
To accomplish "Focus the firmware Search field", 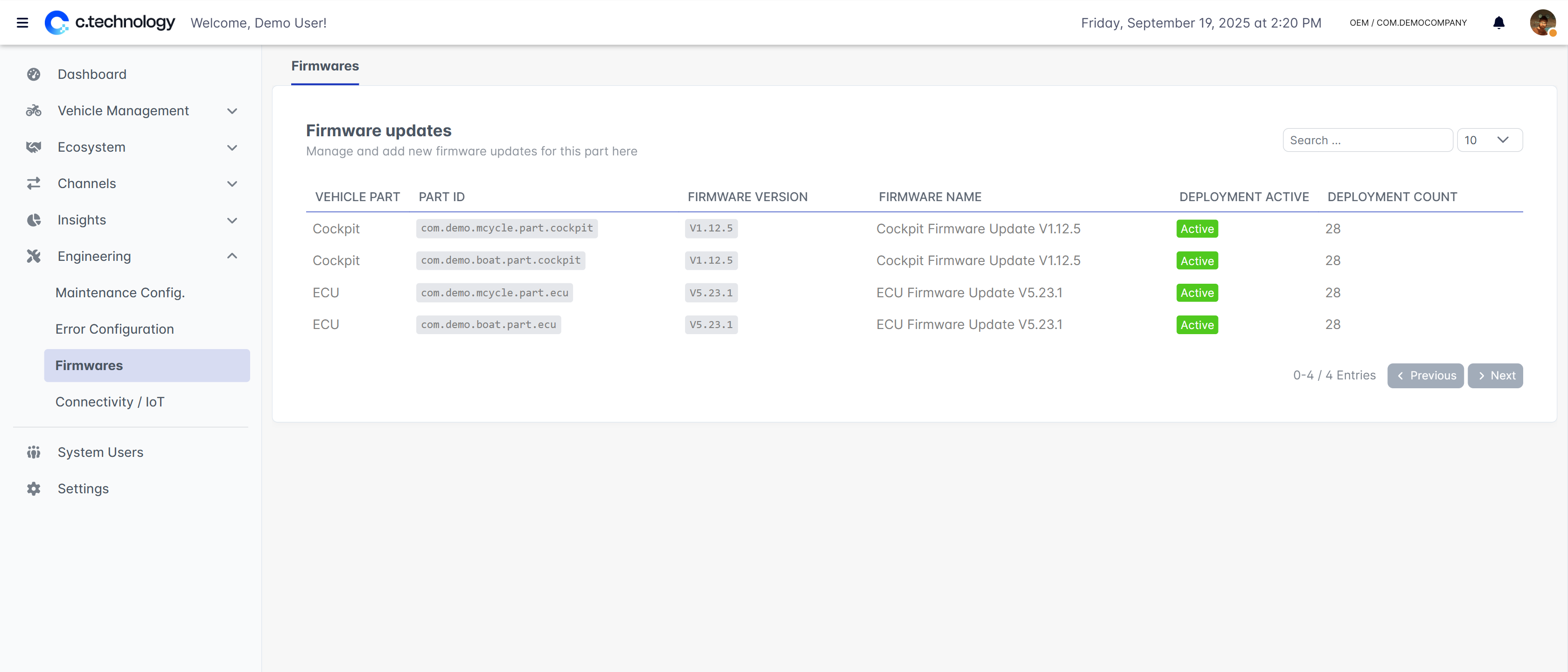I will 1367,140.
